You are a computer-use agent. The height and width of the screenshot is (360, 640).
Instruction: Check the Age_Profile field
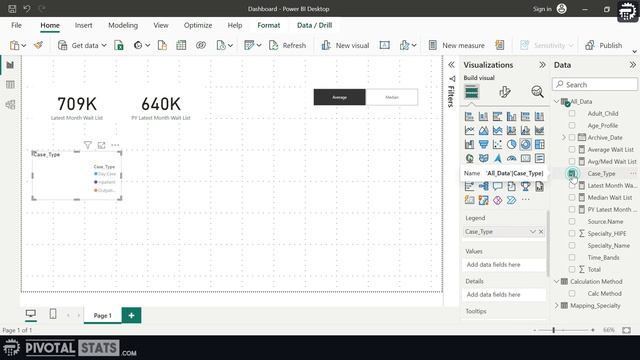[x=572, y=125]
